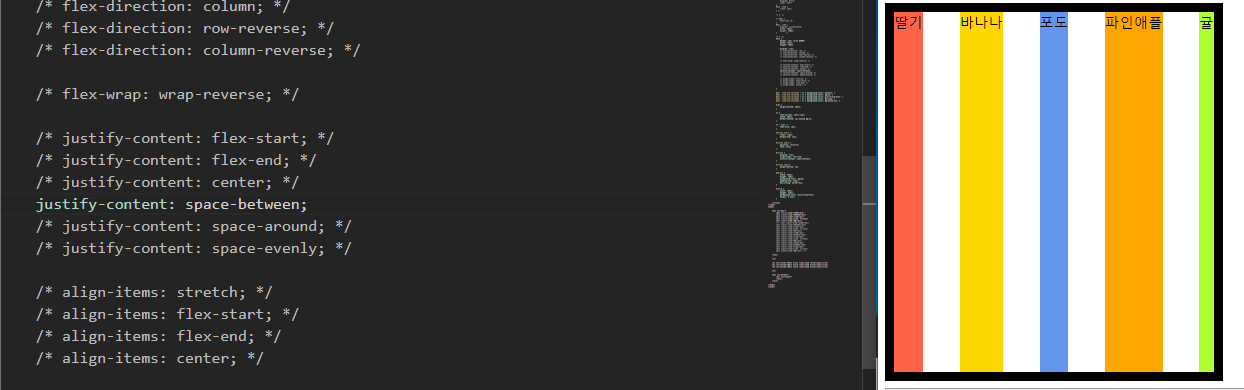Click the red 딸기 flex item
This screenshot has height=390, width=1244.
[x=908, y=191]
